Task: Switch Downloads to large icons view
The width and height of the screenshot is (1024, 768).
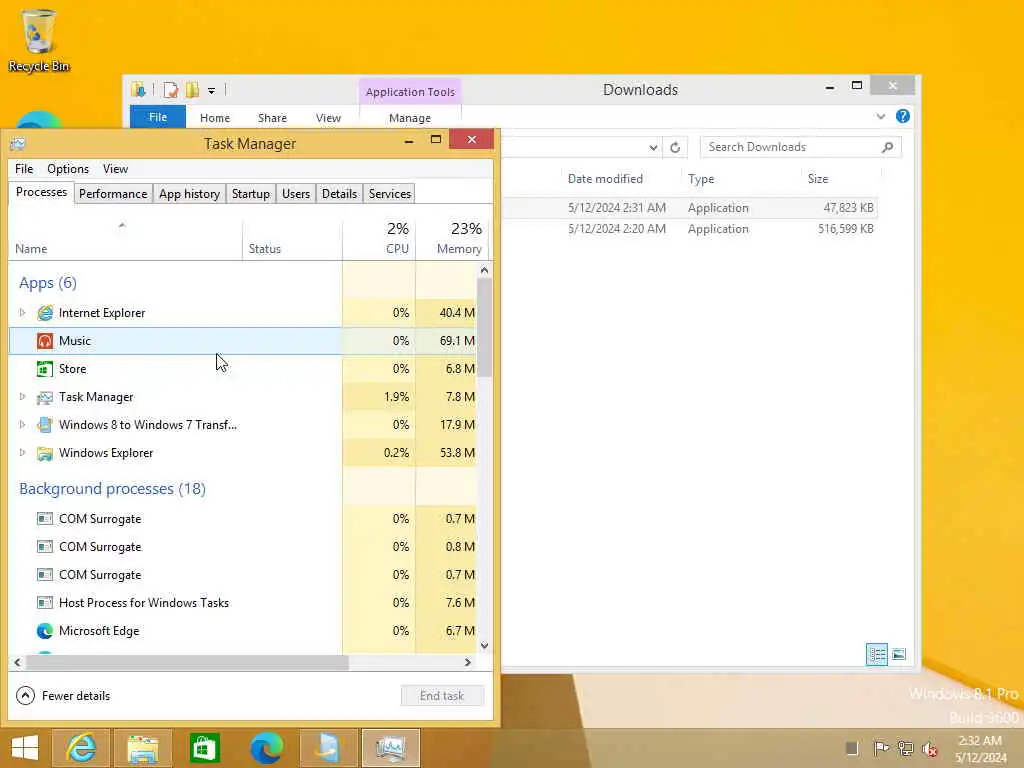Action: (x=899, y=654)
